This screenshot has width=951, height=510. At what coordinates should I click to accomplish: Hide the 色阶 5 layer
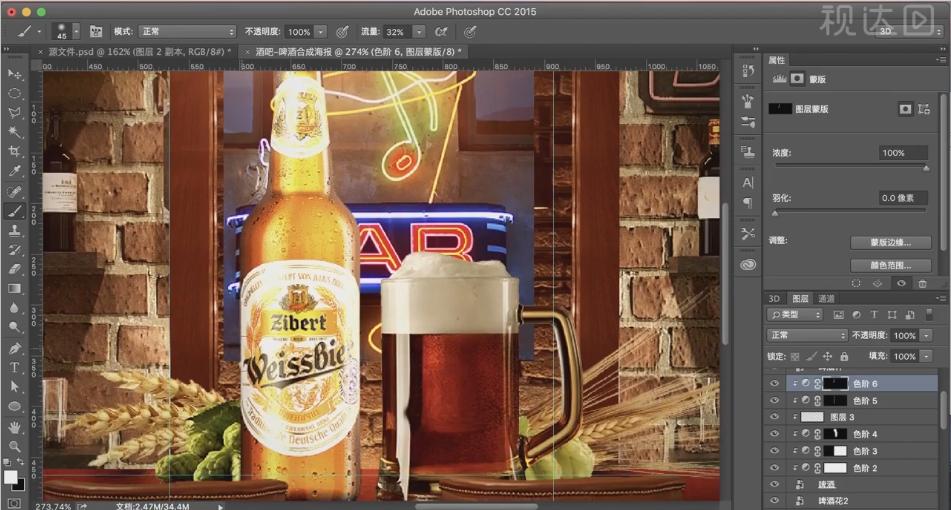point(774,400)
